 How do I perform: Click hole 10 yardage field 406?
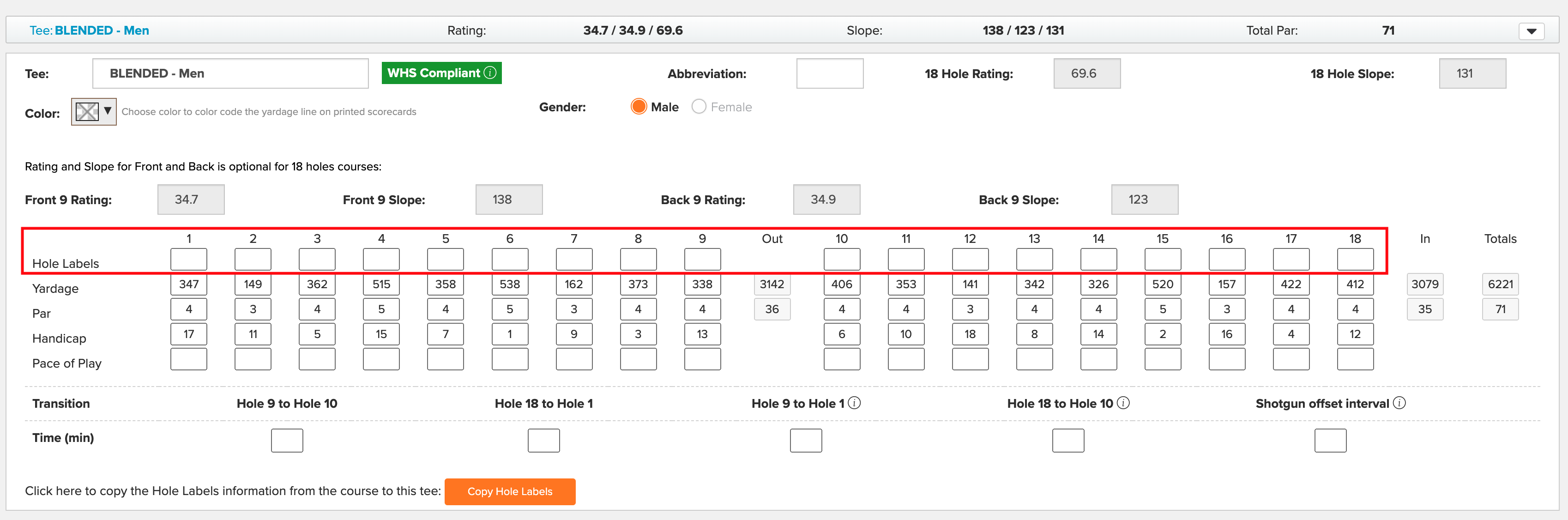tap(842, 284)
